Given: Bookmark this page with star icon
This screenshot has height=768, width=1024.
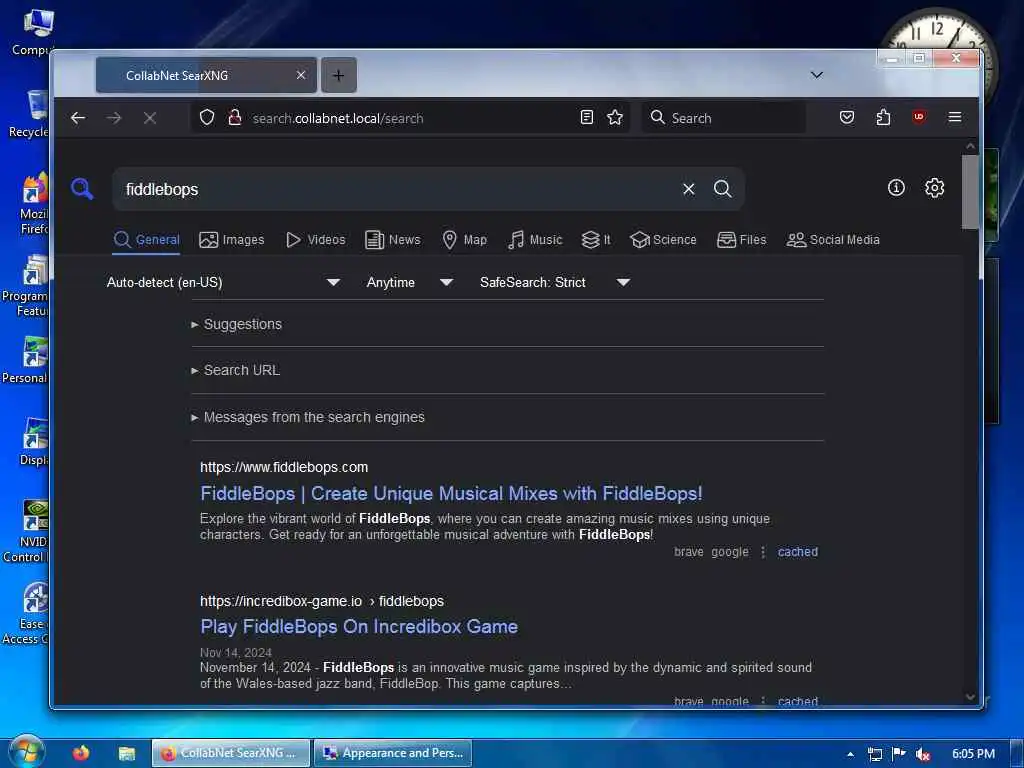Looking at the screenshot, I should [x=615, y=118].
